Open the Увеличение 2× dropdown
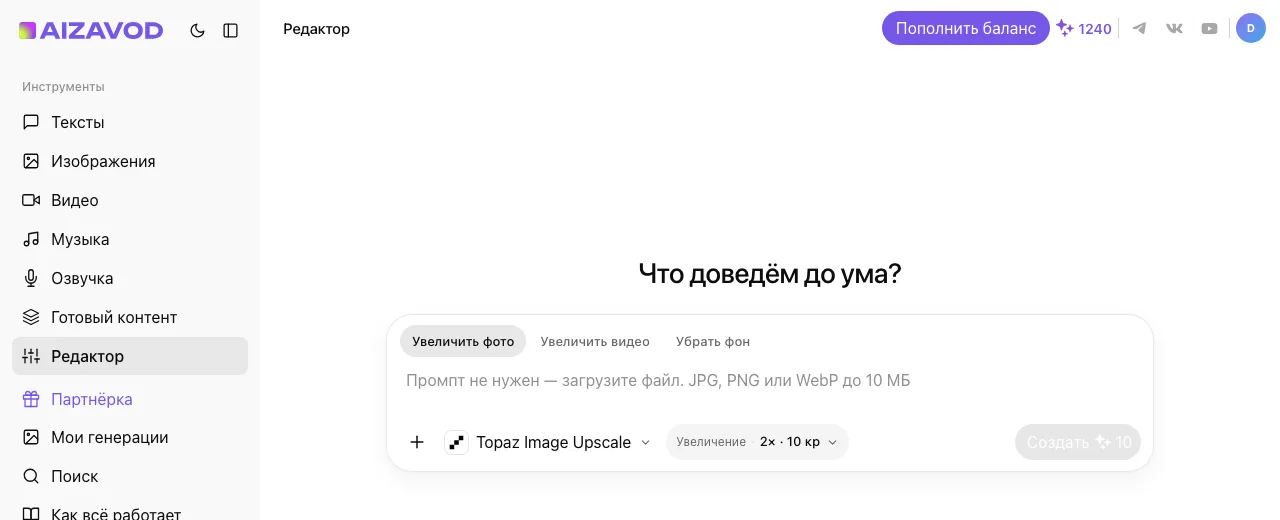The height and width of the screenshot is (520, 1280). [x=757, y=442]
